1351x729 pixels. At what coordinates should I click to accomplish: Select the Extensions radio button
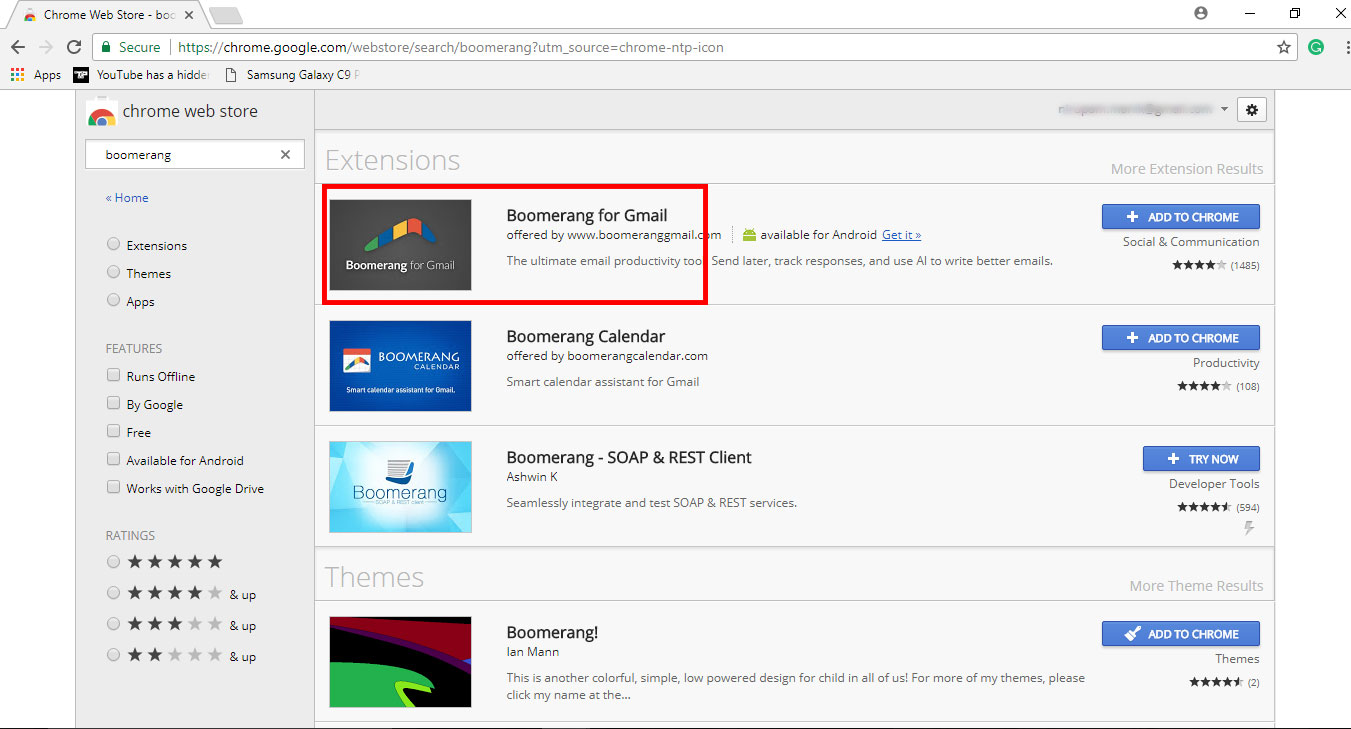tap(113, 244)
